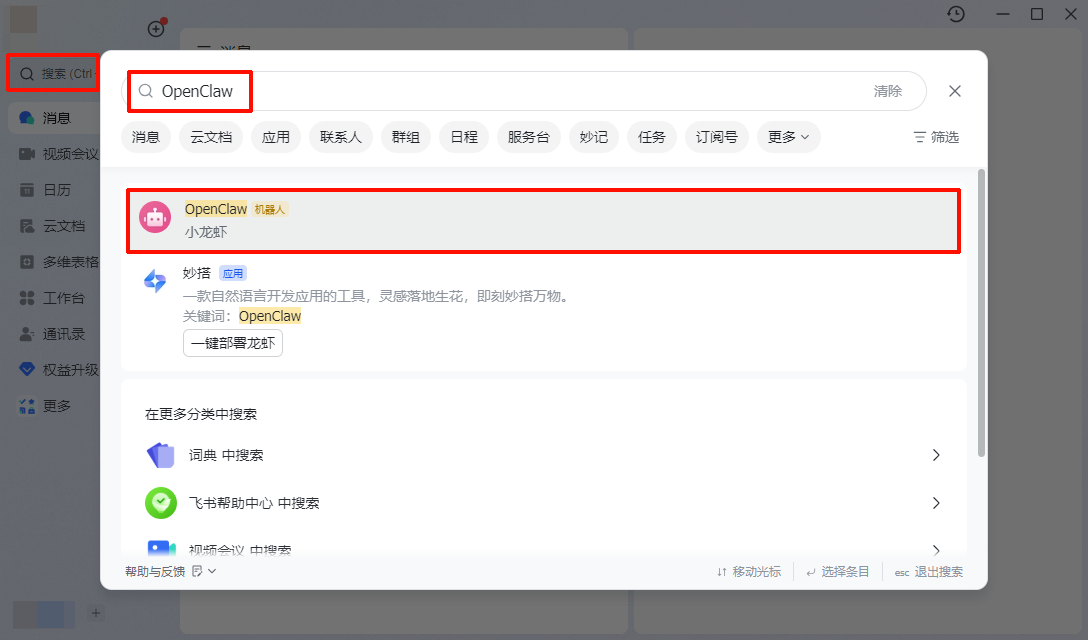This screenshot has height=640, width=1088.
Task: Open 日历 calendar in the sidebar
Action: coord(56,190)
